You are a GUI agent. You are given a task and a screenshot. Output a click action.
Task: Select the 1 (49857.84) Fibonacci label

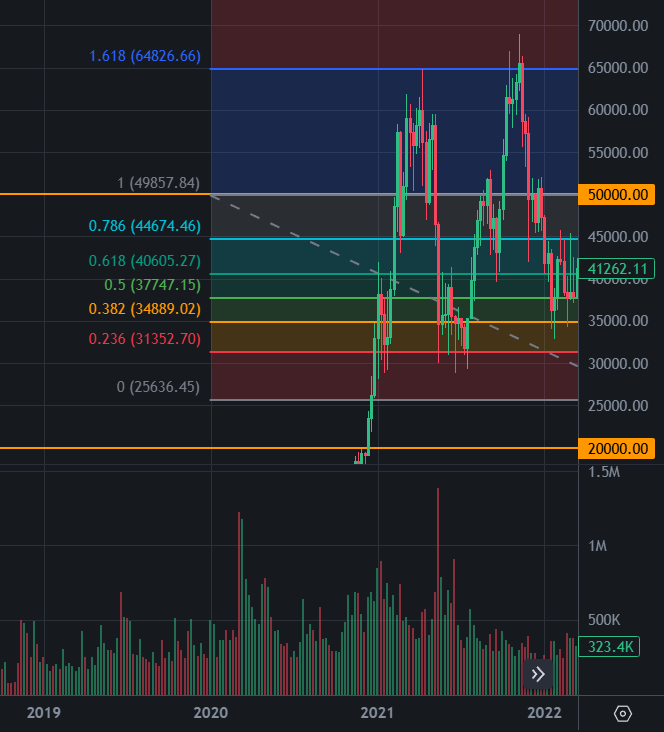(158, 183)
